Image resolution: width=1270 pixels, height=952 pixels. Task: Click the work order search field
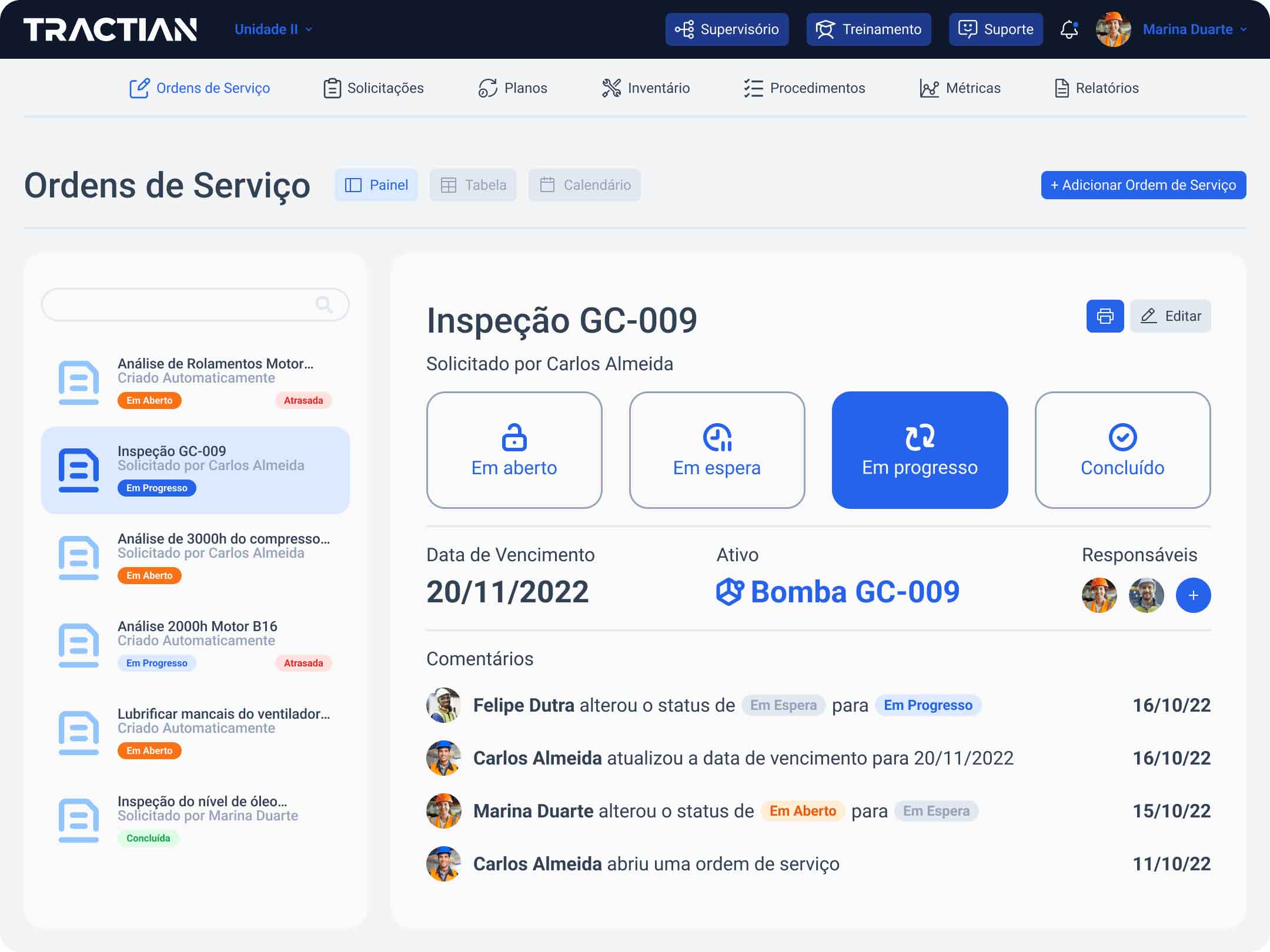click(x=176, y=304)
